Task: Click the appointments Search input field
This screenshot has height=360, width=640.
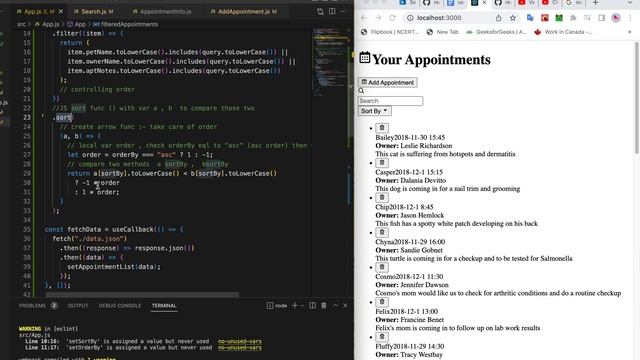Action: tap(390, 101)
